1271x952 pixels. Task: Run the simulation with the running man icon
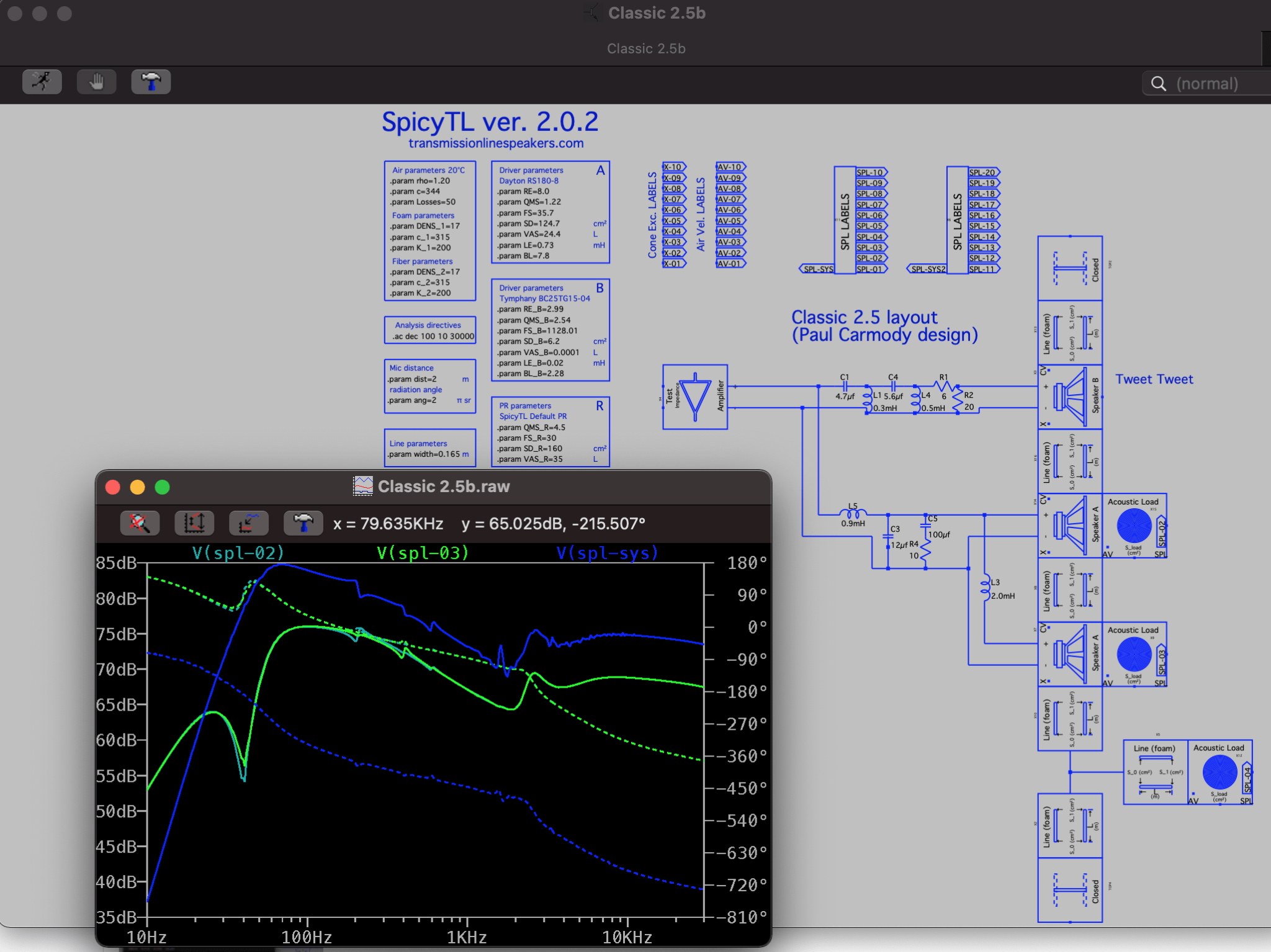pyautogui.click(x=42, y=82)
